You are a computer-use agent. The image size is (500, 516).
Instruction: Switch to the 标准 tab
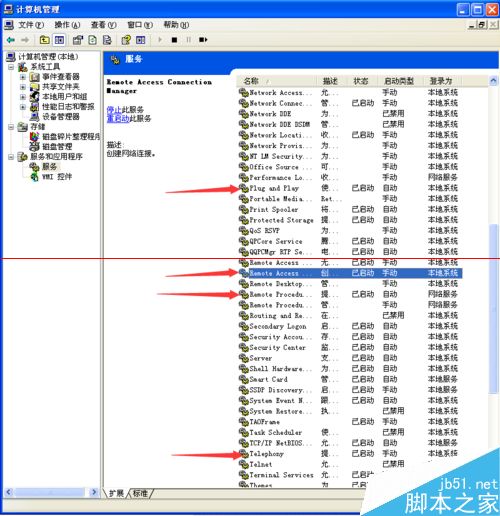click(140, 493)
